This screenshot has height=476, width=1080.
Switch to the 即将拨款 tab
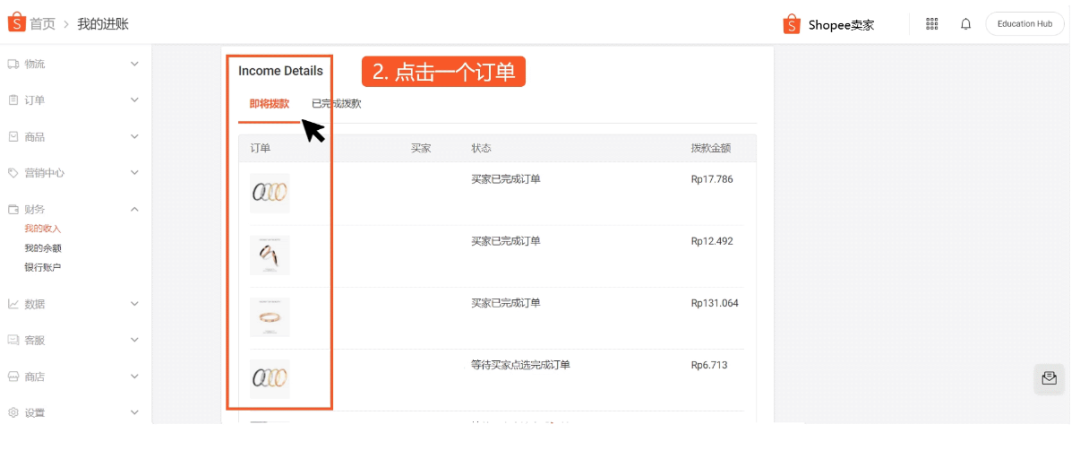(x=269, y=104)
